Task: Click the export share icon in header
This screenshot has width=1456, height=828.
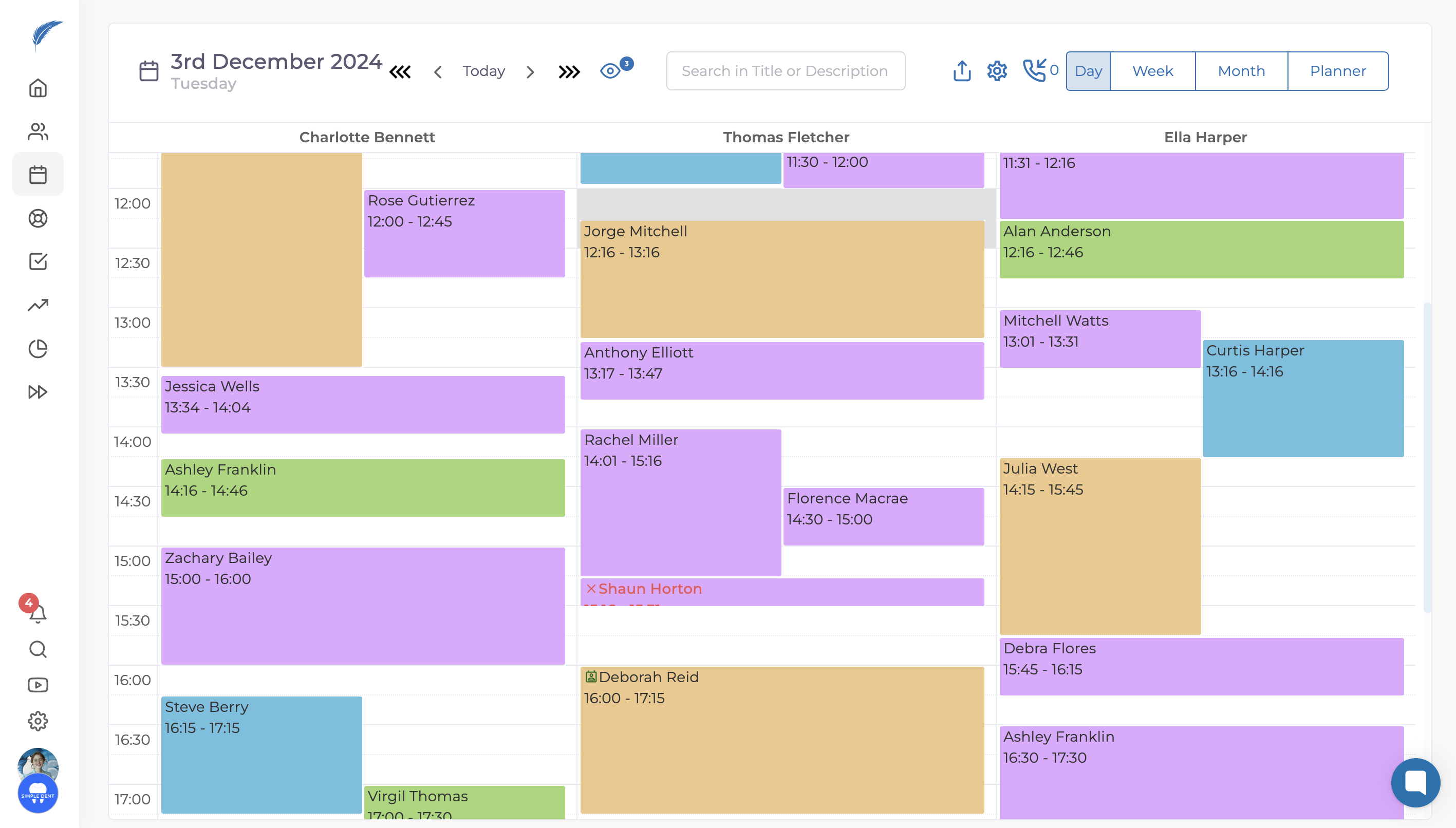Action: point(962,71)
